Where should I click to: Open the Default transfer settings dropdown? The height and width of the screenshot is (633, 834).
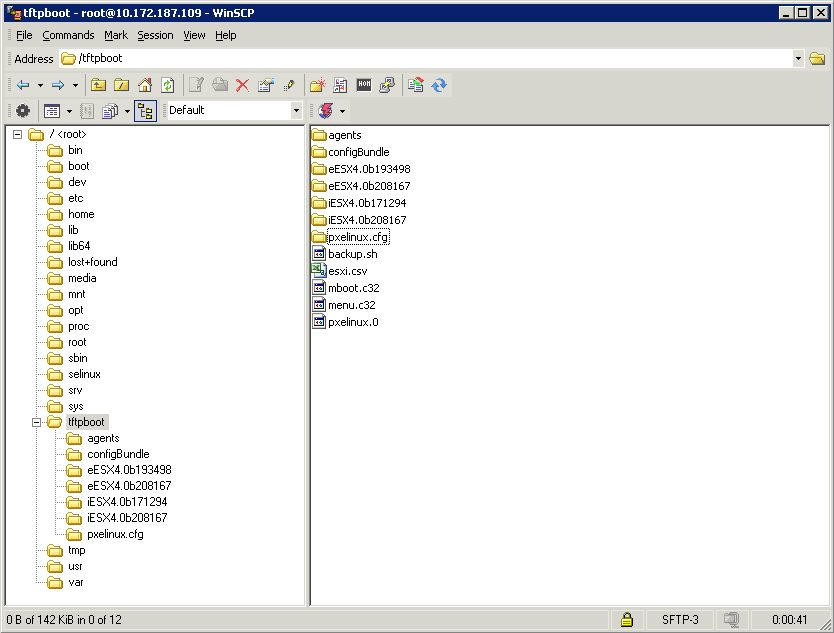coord(296,111)
